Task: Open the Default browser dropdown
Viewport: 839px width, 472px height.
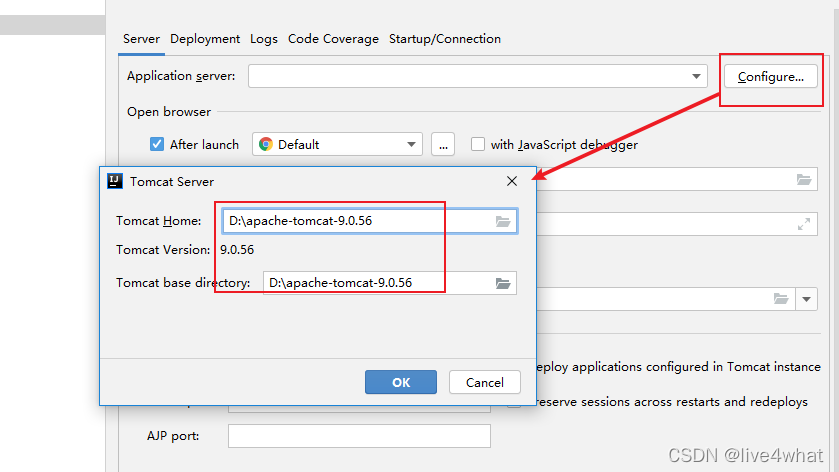Action: point(337,144)
